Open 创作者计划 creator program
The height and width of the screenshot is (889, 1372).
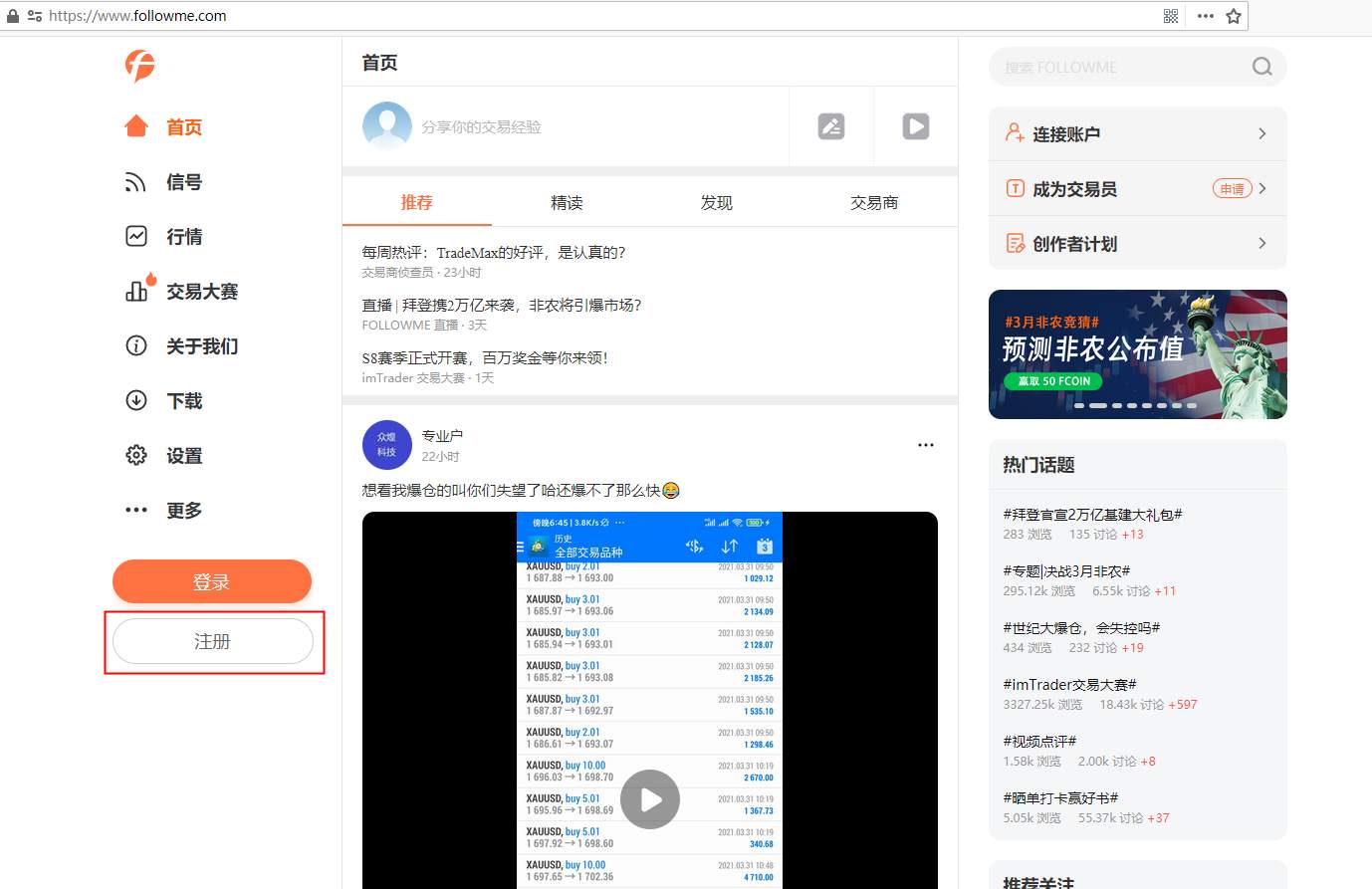point(1138,243)
